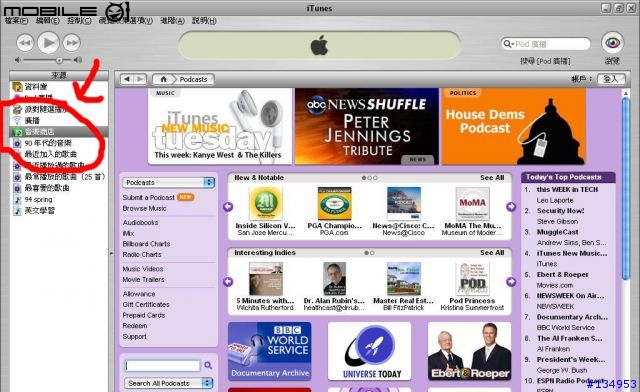The height and width of the screenshot is (392, 640).
Task: Open the Search All Podcasts dropdown
Action: pyautogui.click(x=169, y=383)
